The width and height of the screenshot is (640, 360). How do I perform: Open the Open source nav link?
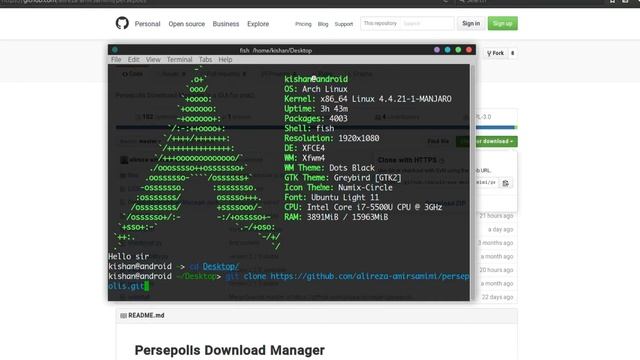point(187,24)
